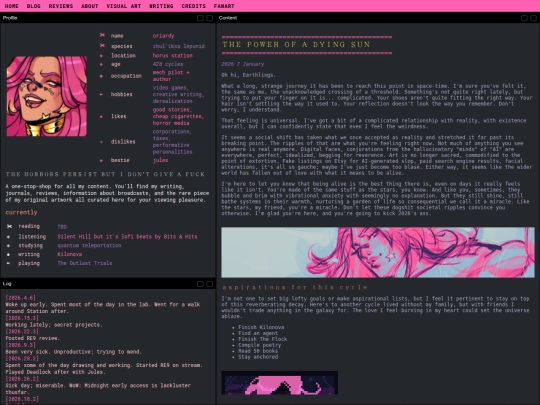The width and height of the screenshot is (540, 405).
Task: Open the Kilonova writing link
Action: coord(70,255)
